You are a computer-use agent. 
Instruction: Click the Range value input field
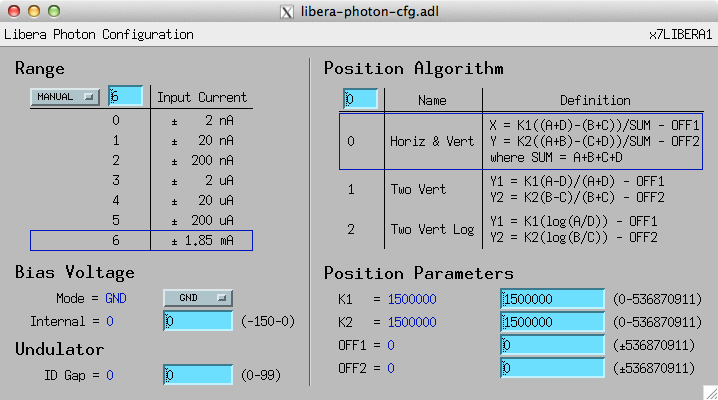[125, 96]
